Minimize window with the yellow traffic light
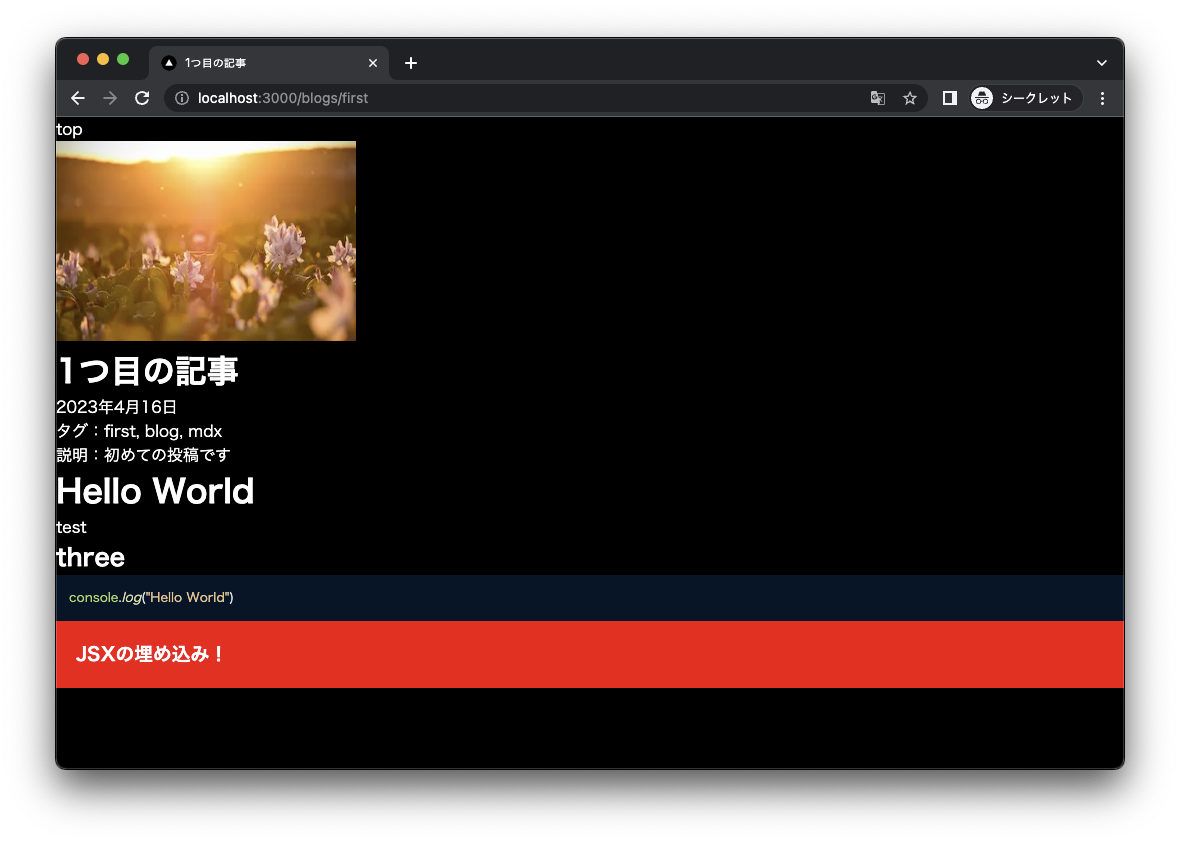 point(103,59)
